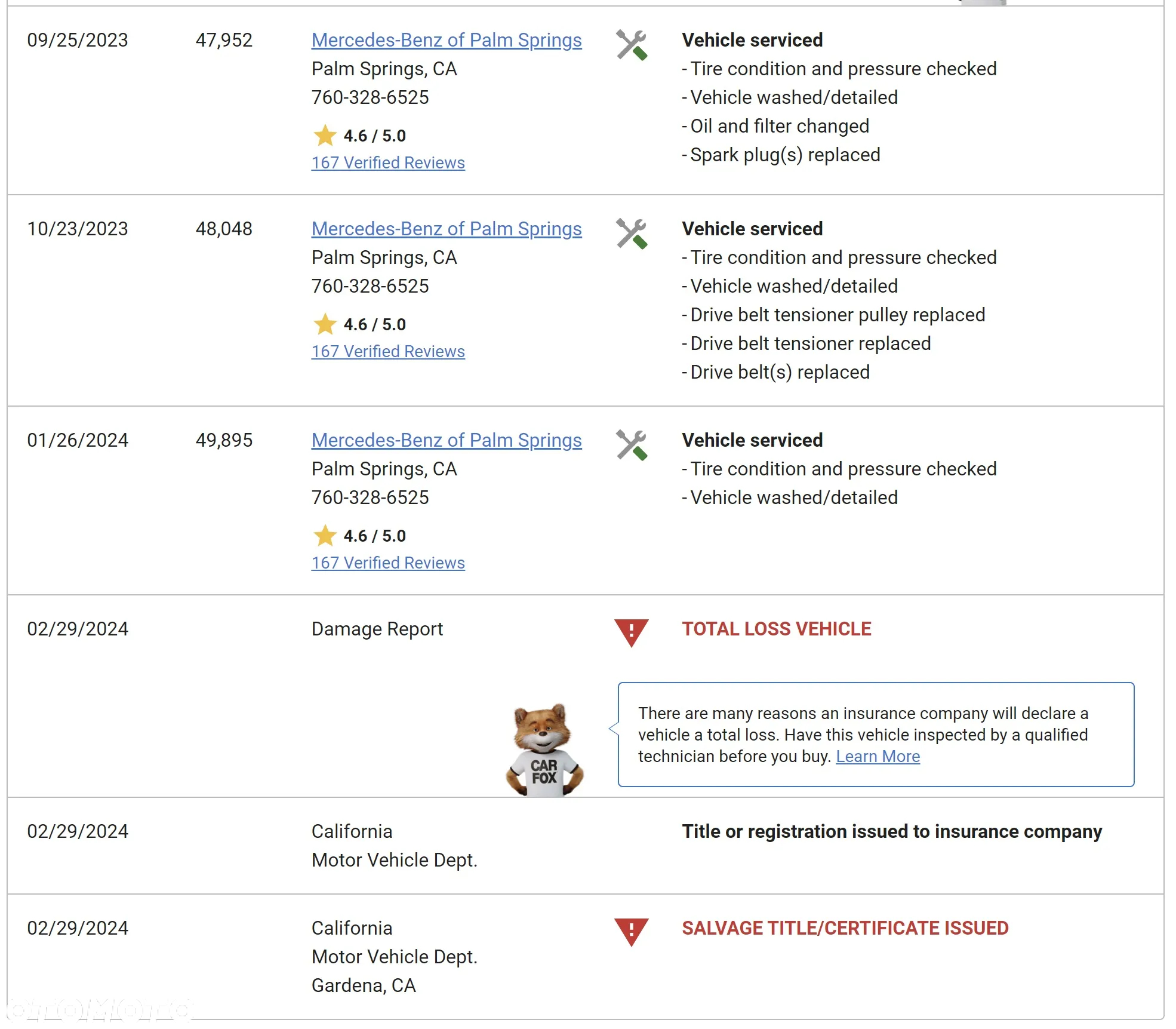Select 'Drive belt(s) replaced' line
The image size is (1176, 1029).
[x=776, y=372]
